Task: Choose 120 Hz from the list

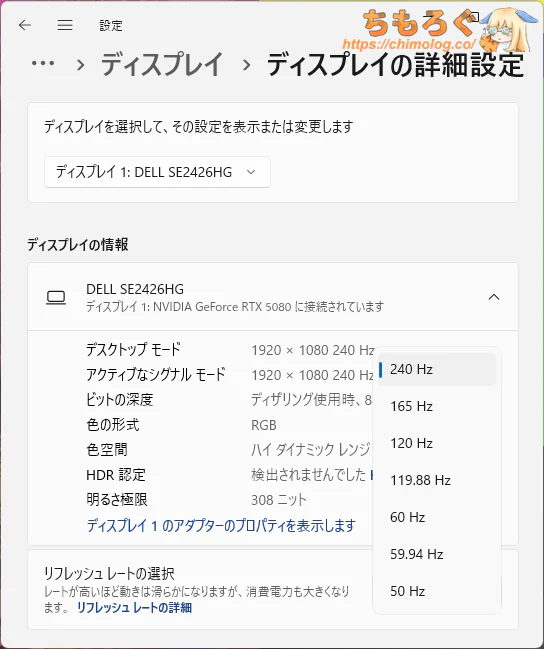Action: 437,443
